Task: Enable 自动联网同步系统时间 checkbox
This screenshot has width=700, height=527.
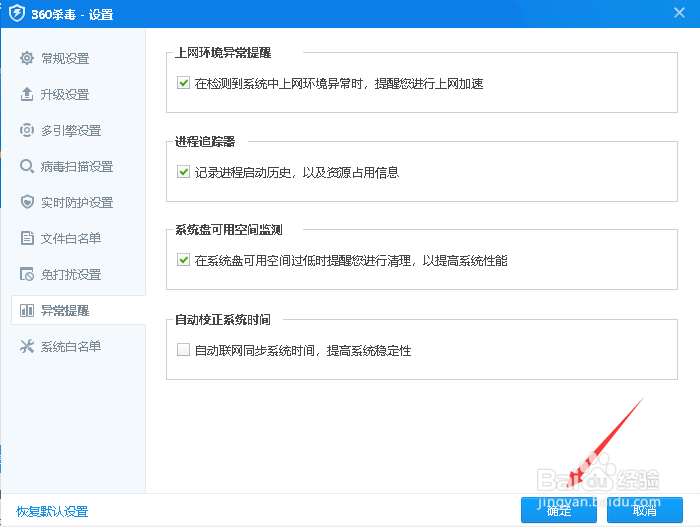Action: pyautogui.click(x=183, y=350)
